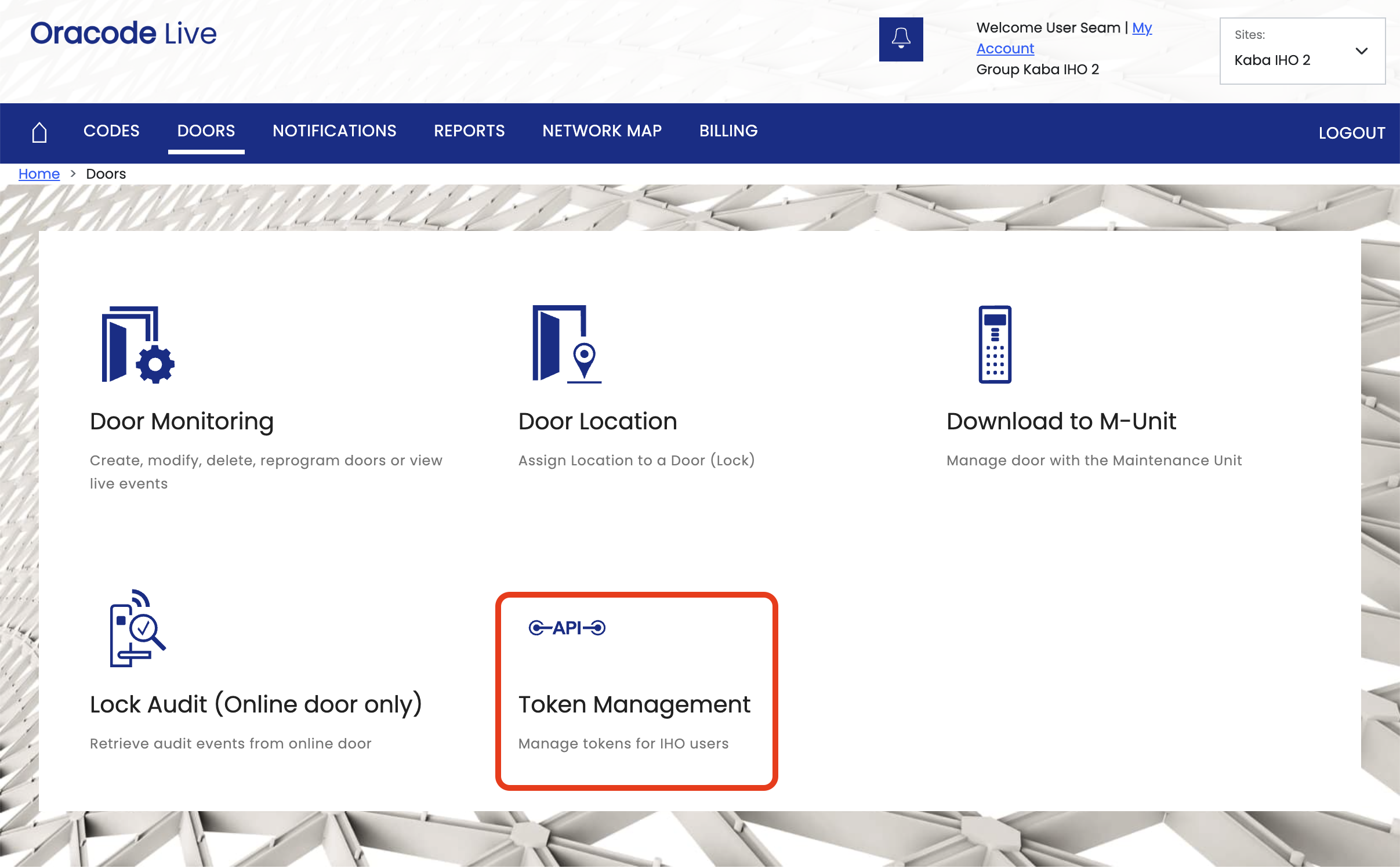
Task: Open the Sites dropdown showing Kaba IHO 2
Action: [1302, 51]
